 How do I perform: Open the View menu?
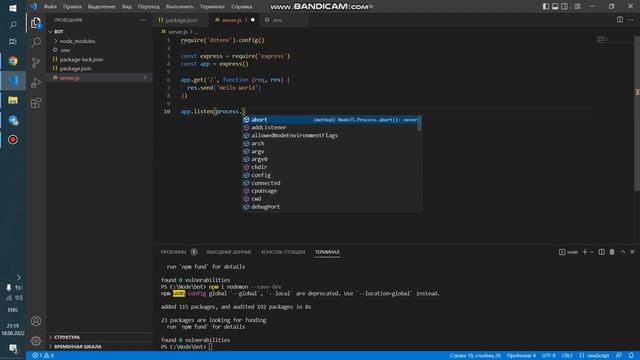click(x=127, y=7)
